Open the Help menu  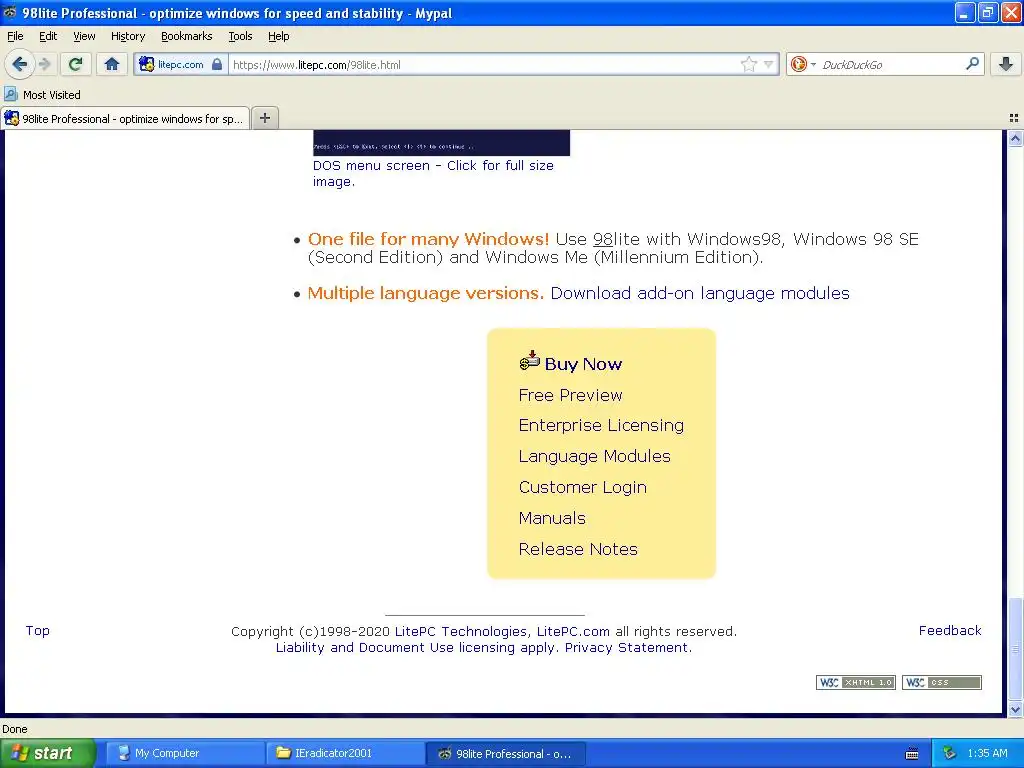click(x=279, y=36)
